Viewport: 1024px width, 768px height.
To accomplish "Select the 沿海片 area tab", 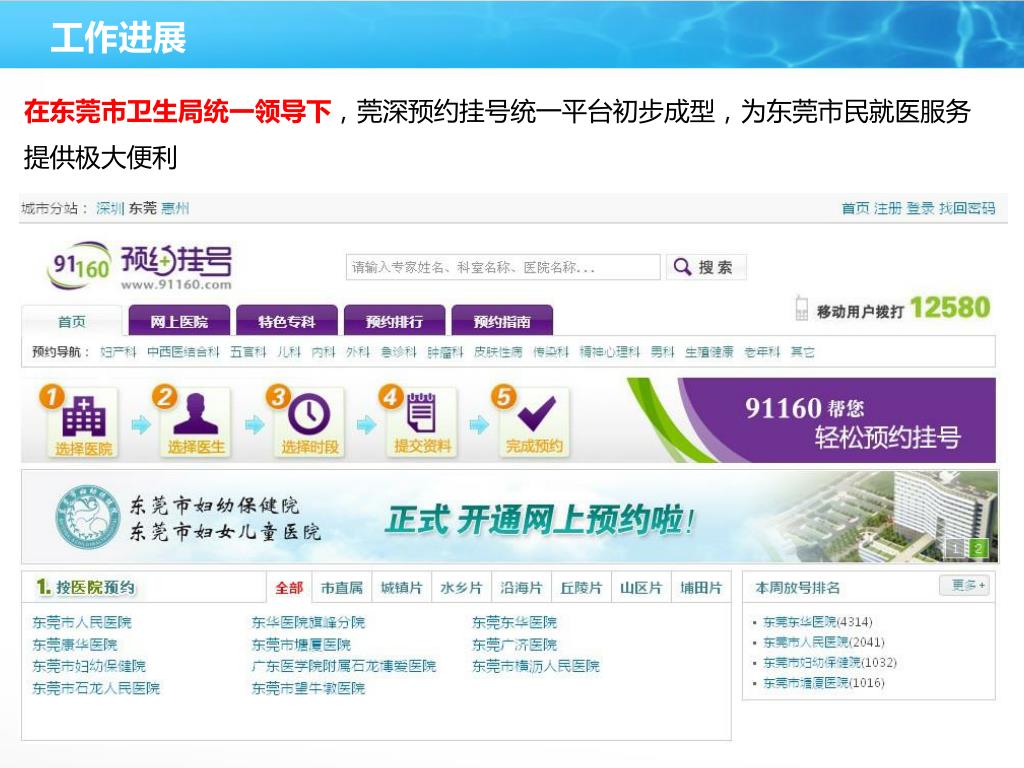I will tap(521, 588).
